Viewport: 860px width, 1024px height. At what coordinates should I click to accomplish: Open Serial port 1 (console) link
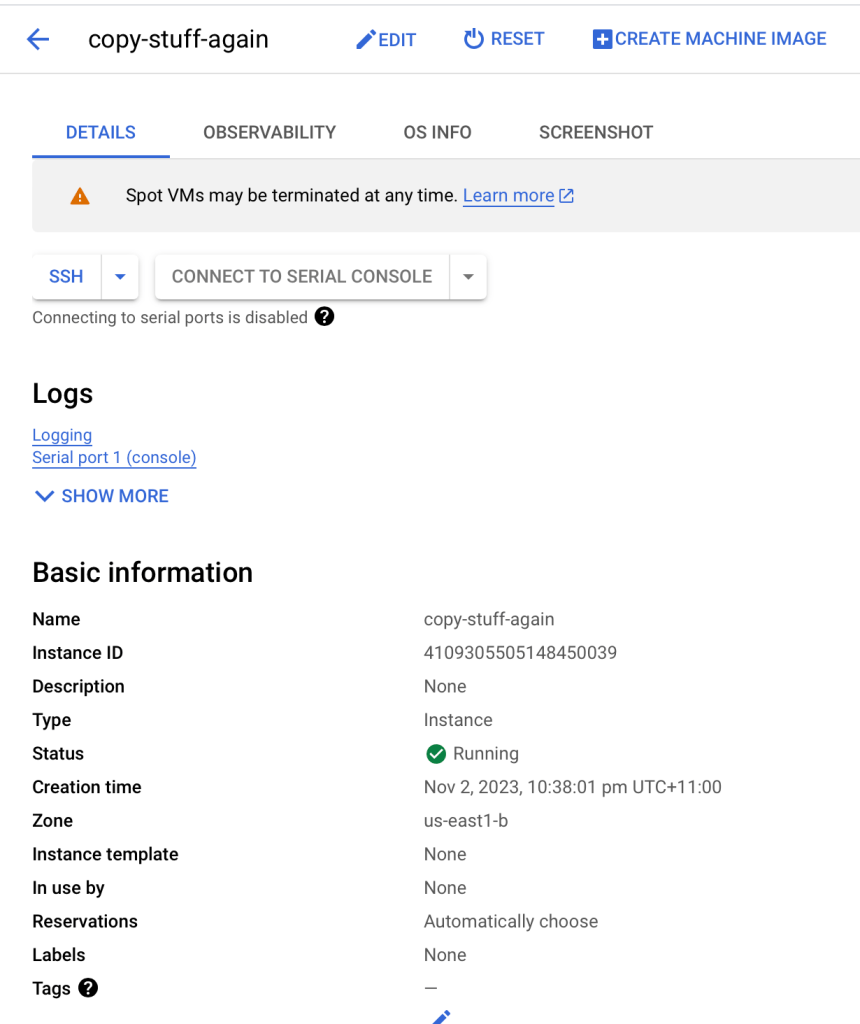click(x=114, y=458)
